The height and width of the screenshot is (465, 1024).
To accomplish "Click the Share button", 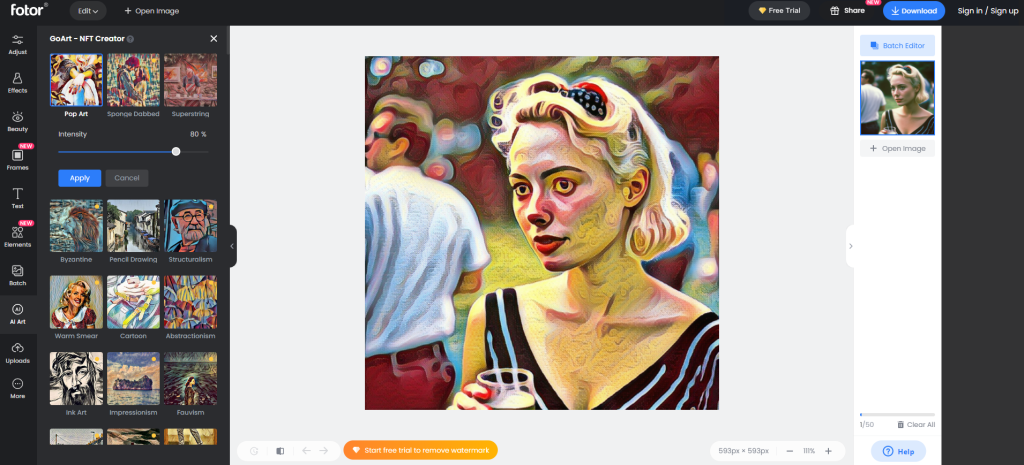I will (848, 10).
